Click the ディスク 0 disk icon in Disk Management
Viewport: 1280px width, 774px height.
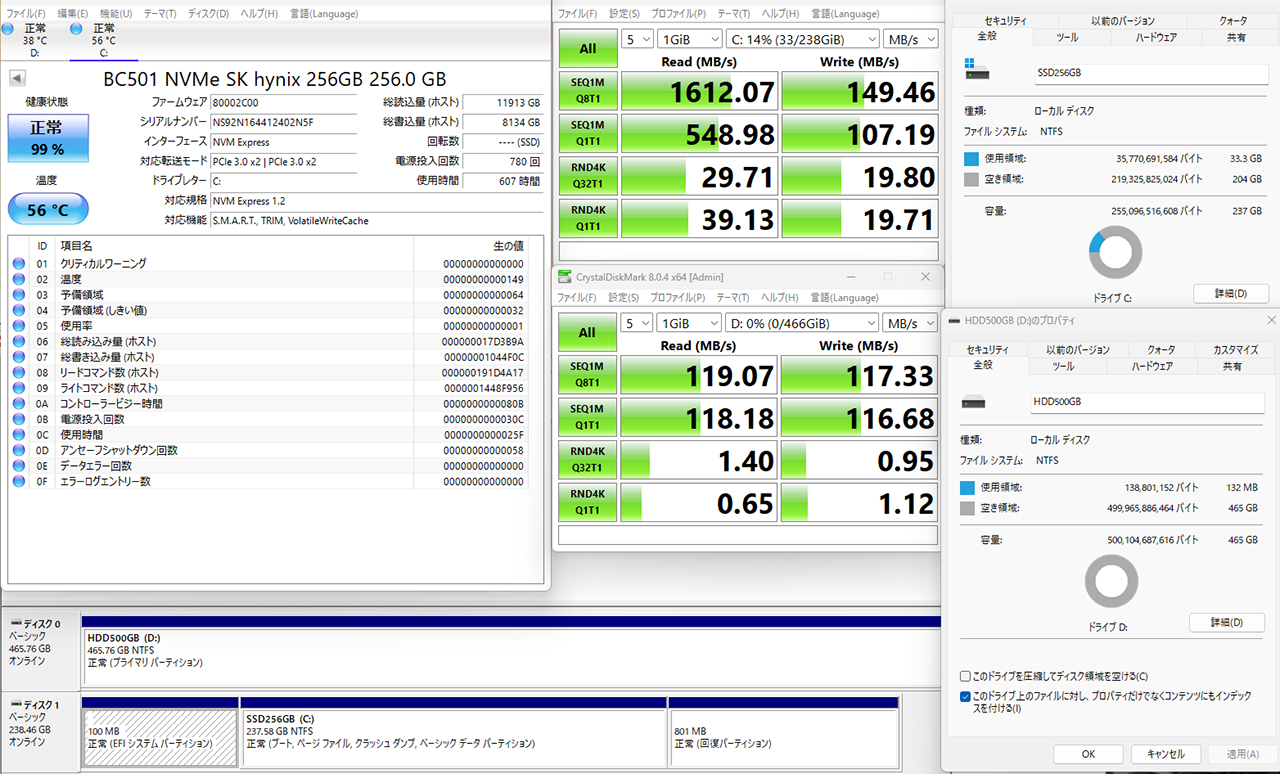[x=15, y=624]
